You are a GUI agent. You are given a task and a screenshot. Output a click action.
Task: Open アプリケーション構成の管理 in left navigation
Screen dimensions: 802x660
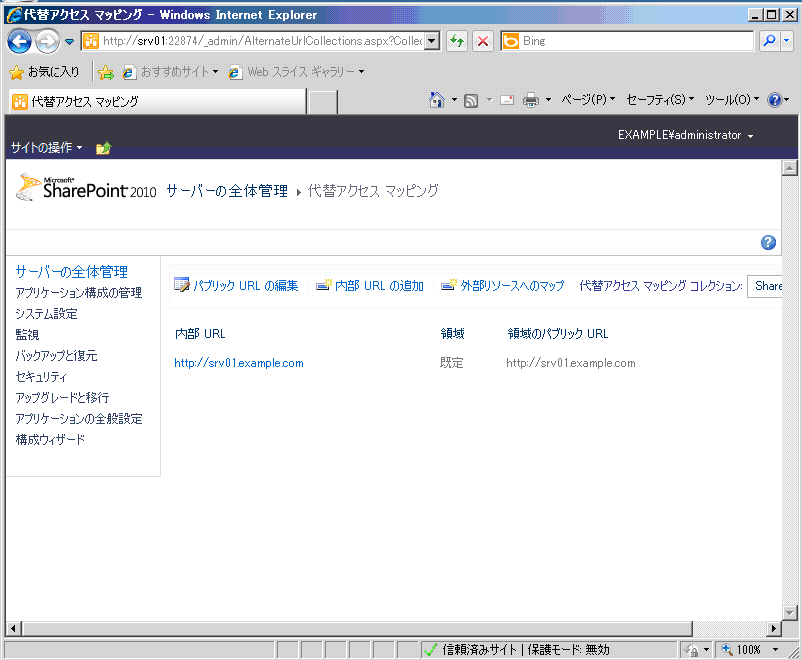(x=79, y=293)
